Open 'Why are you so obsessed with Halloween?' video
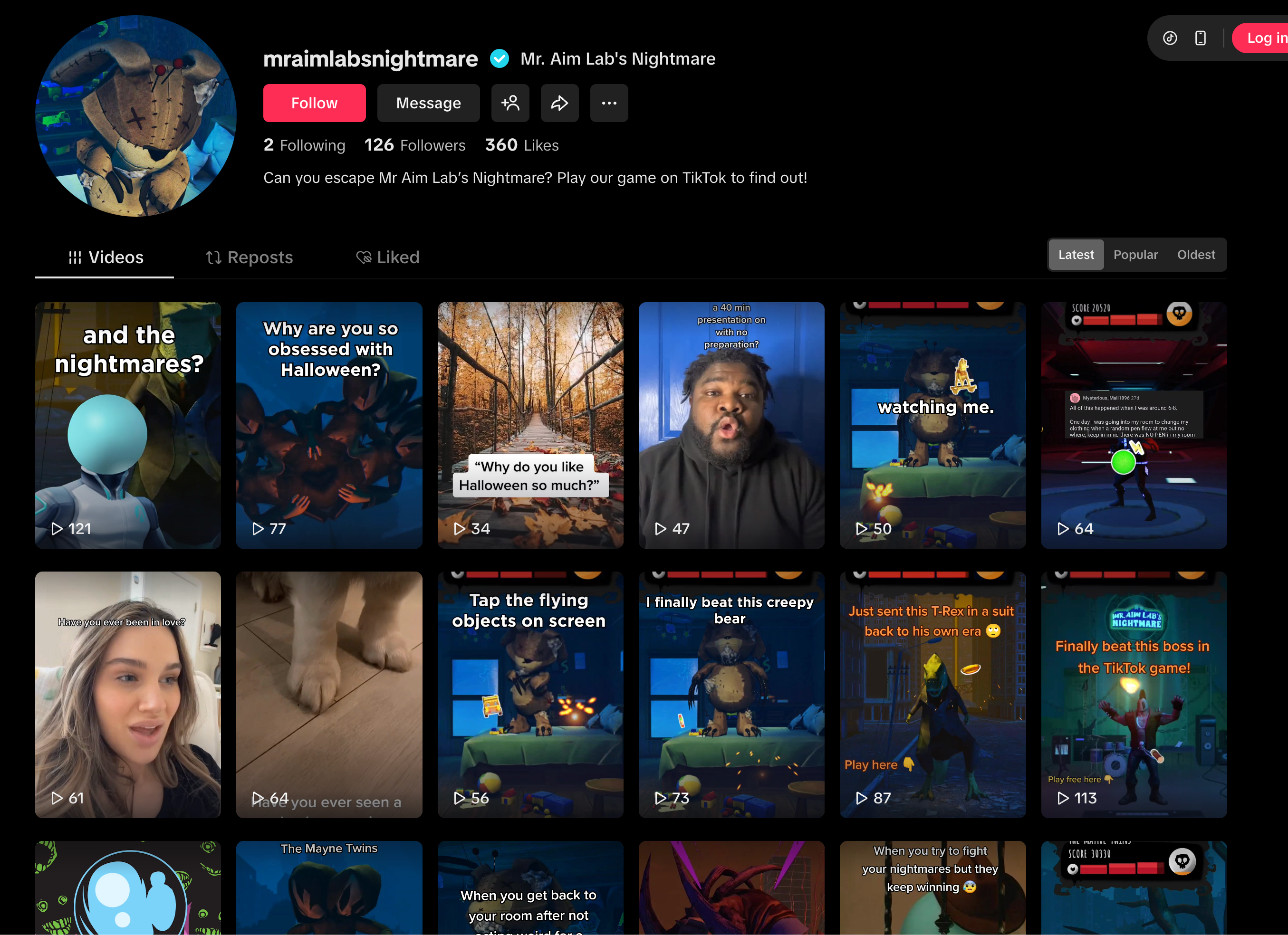The image size is (1288, 935). tap(329, 425)
